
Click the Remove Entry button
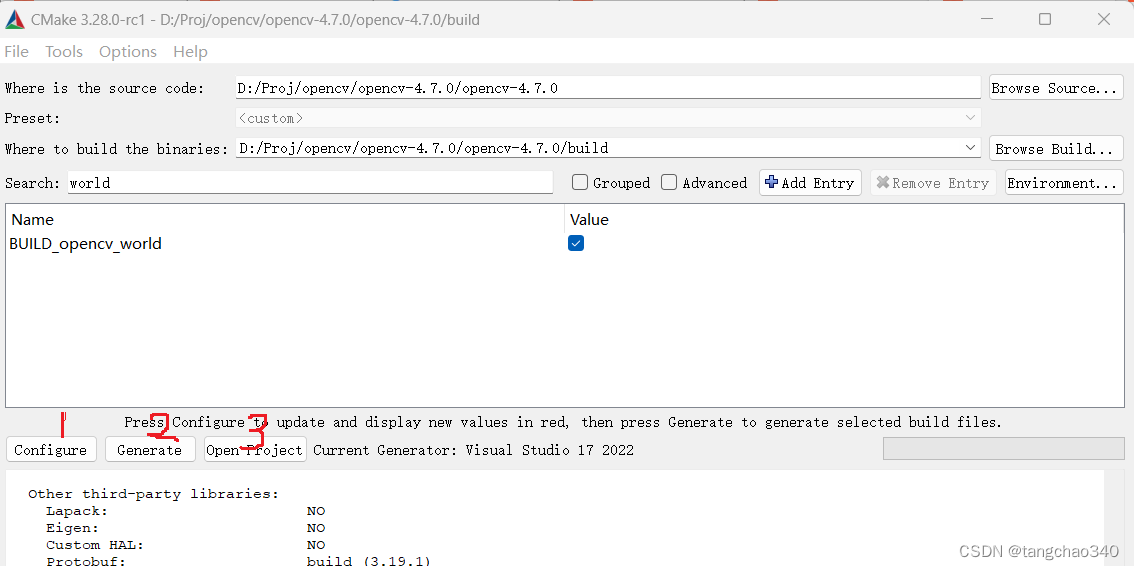(933, 182)
